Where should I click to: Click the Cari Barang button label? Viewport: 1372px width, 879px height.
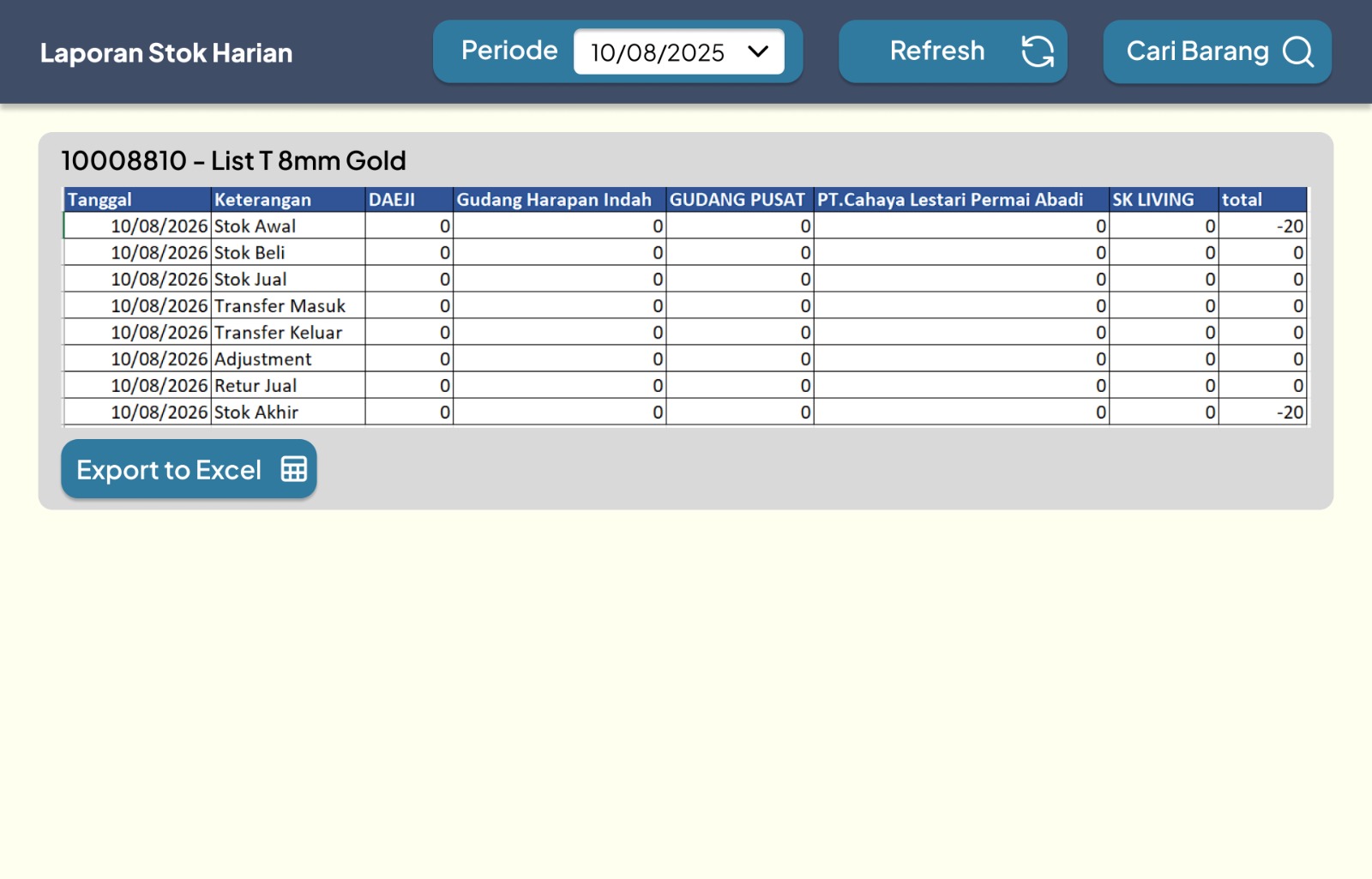1197,51
